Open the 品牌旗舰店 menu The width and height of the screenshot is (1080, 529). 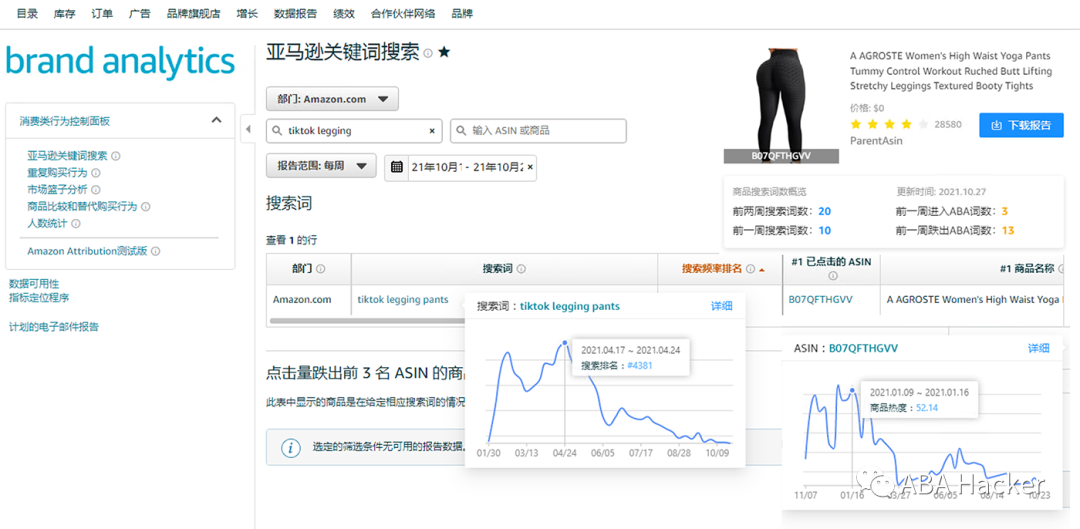tap(194, 14)
